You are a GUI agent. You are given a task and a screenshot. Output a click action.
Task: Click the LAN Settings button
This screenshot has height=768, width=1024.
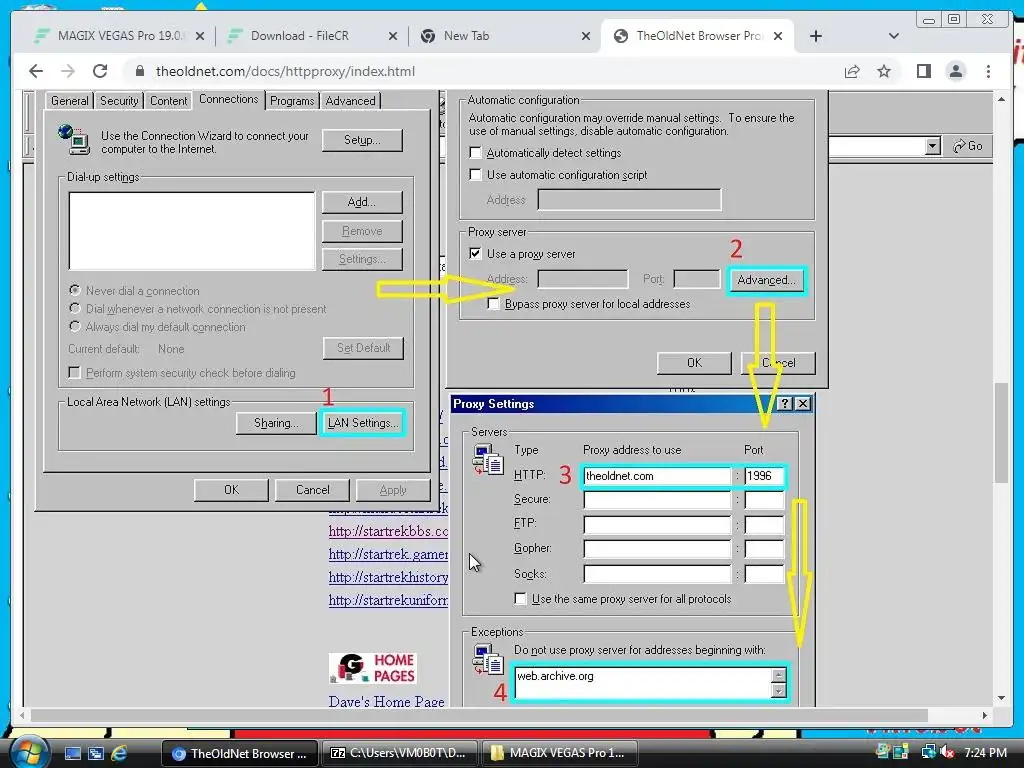(x=362, y=423)
